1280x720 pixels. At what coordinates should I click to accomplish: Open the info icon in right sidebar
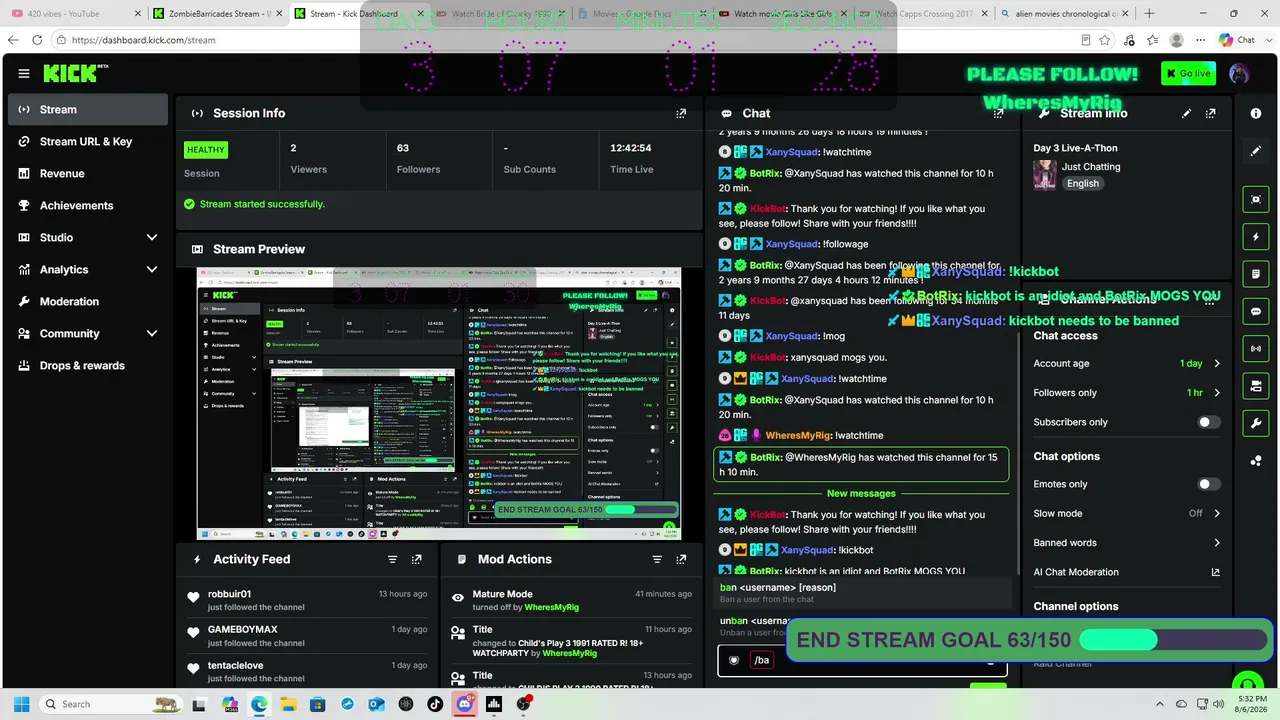pos(1256,114)
